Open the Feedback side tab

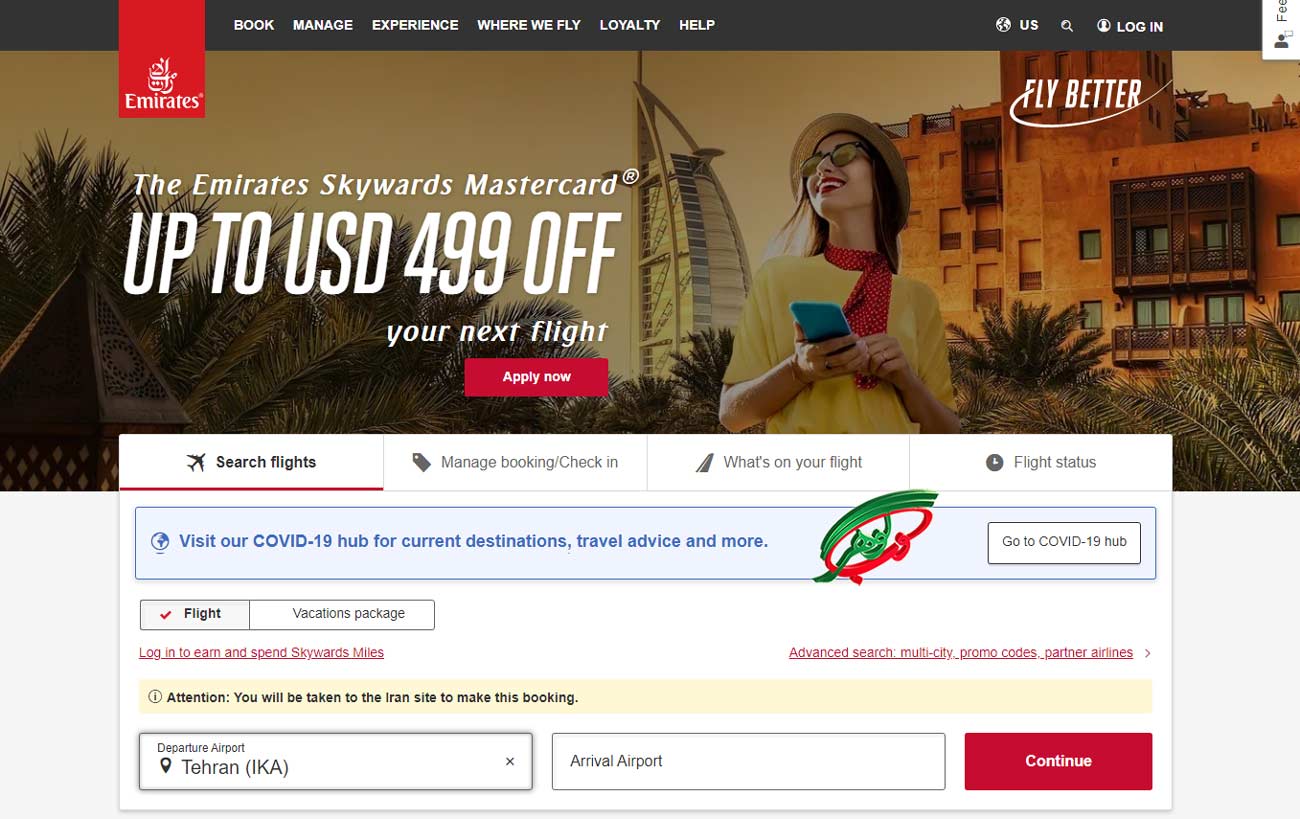1281,29
